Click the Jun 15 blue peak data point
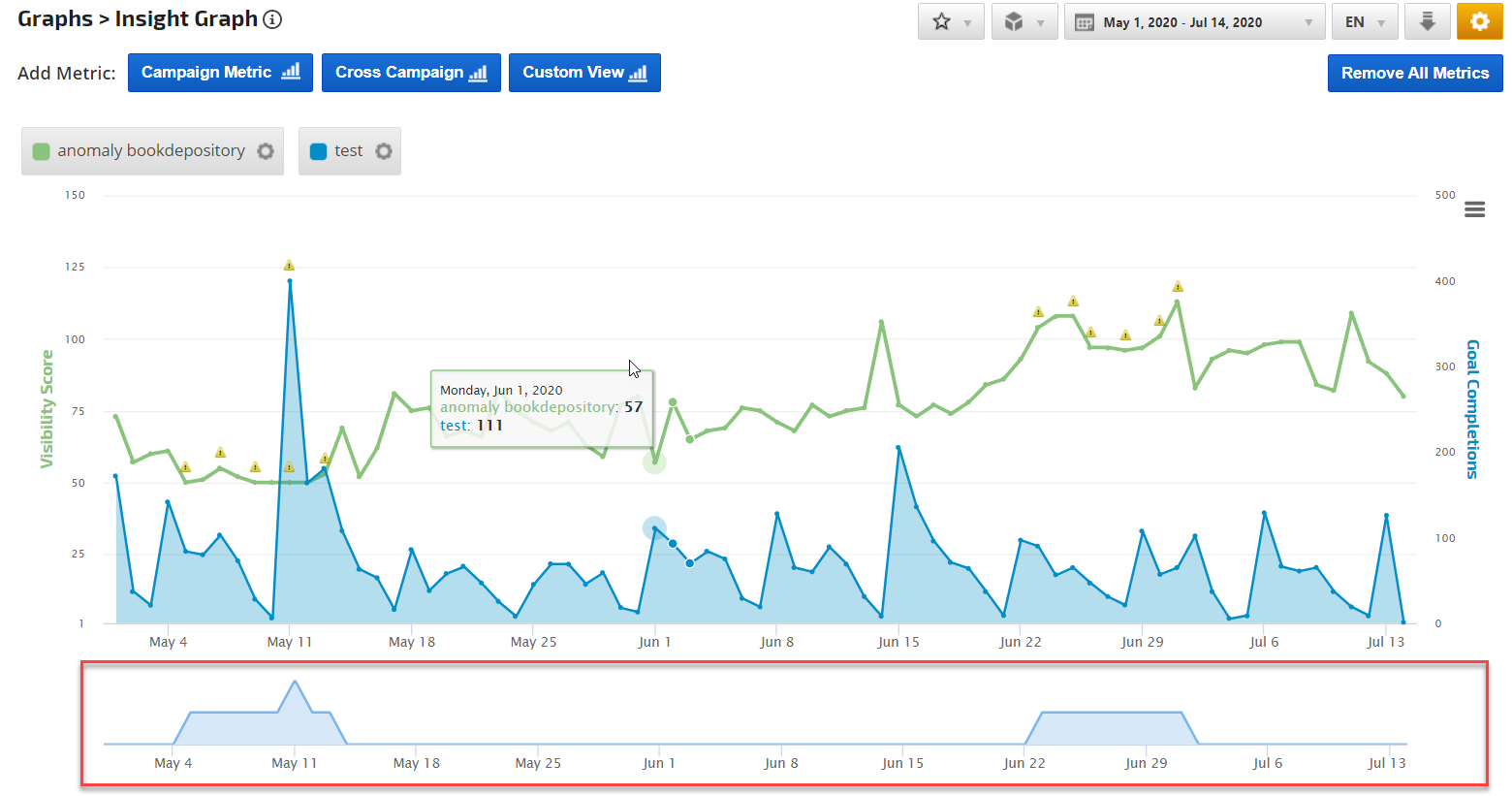1512x796 pixels. (x=898, y=448)
